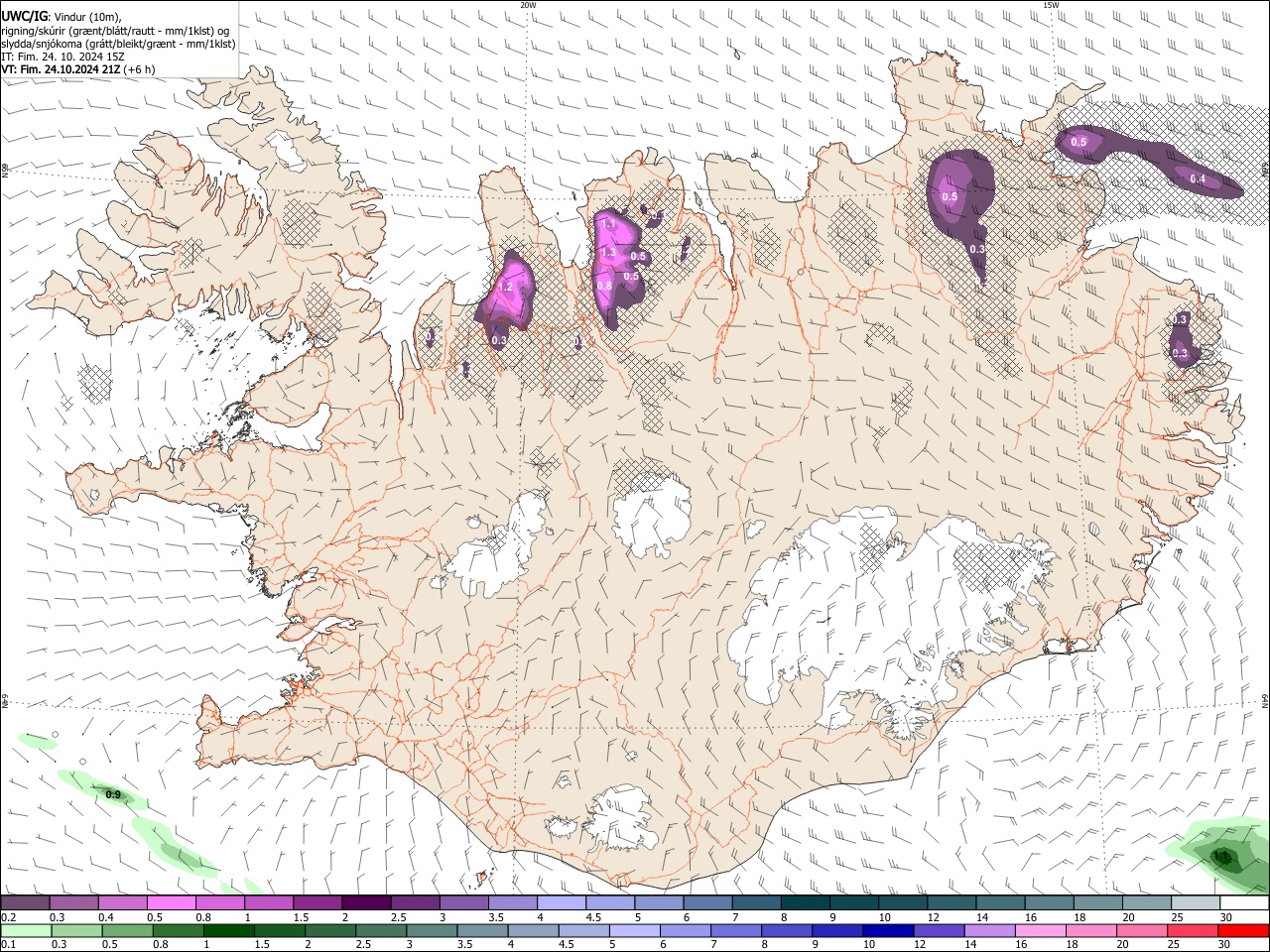
Task: Click the 'slydda/snjókoma' legend description line
Action: pyautogui.click(x=118, y=44)
